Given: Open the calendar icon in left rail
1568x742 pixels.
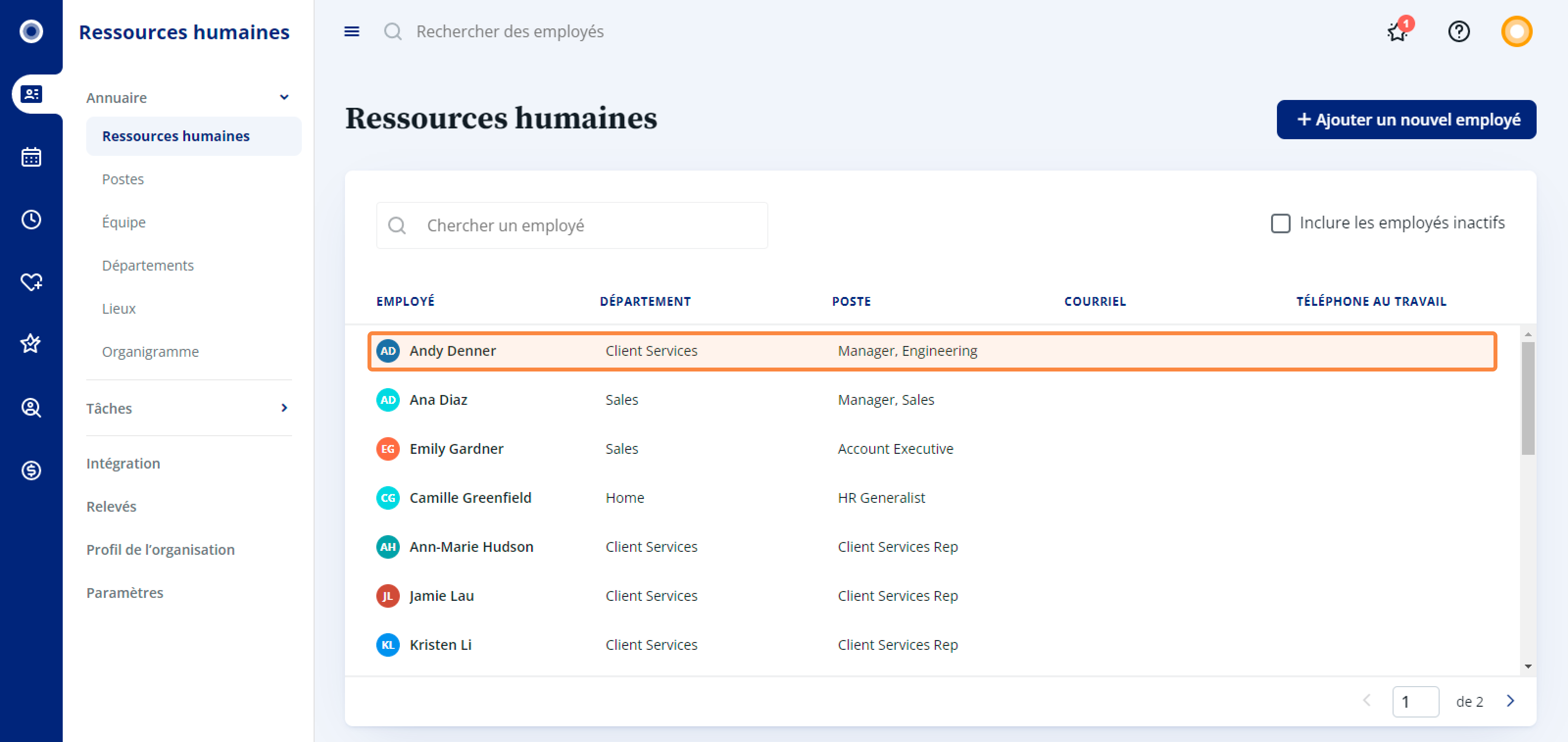Looking at the screenshot, I should pyautogui.click(x=31, y=157).
